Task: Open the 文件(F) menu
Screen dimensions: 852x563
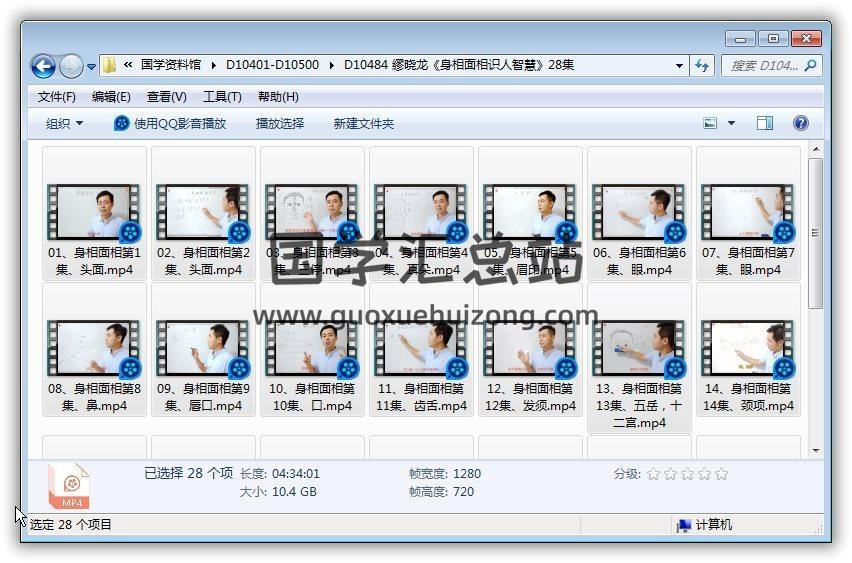Action: click(57, 97)
